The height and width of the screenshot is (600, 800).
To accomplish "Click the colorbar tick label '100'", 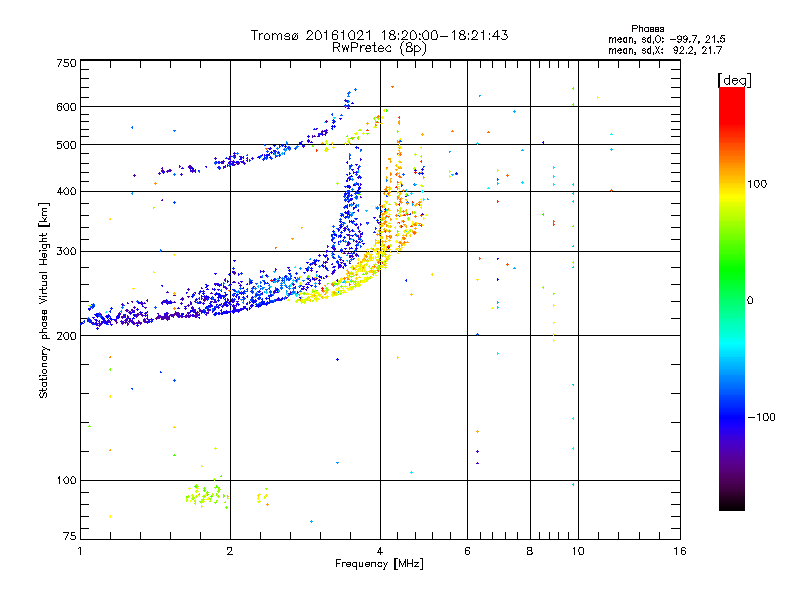I will [757, 184].
